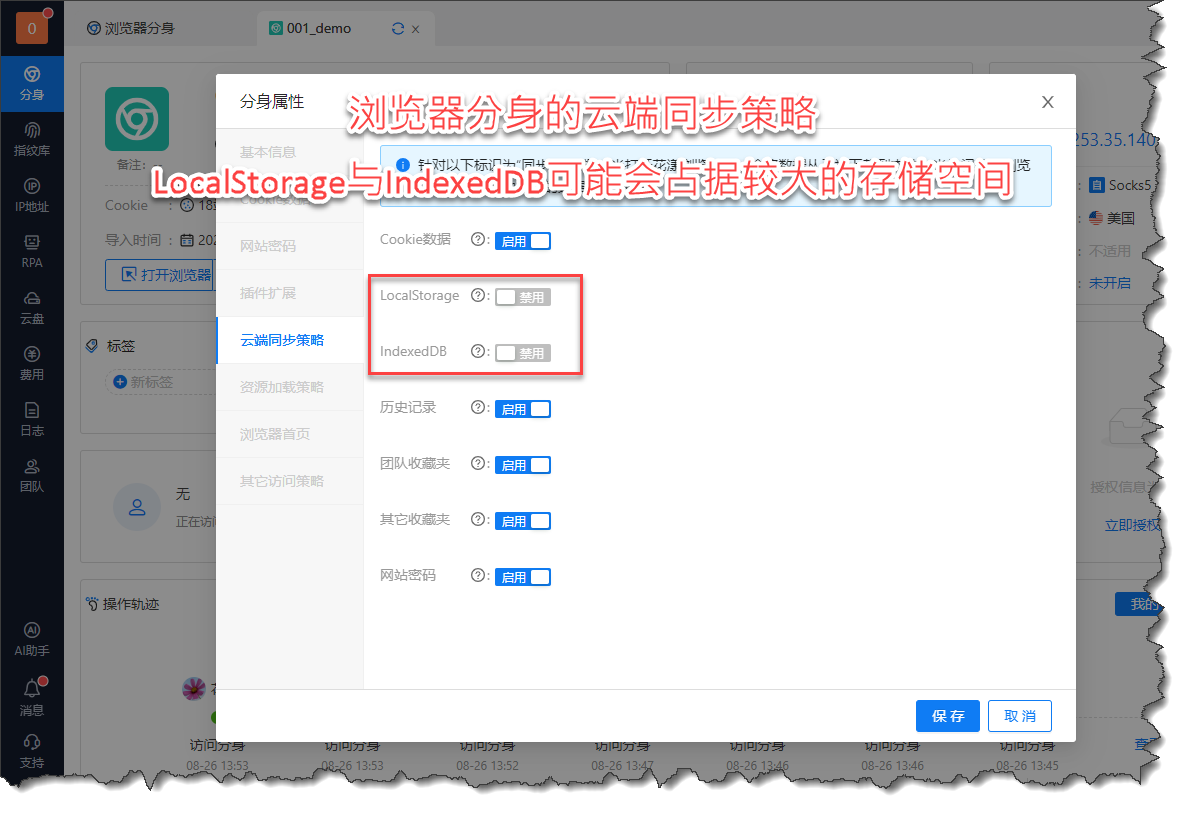Close the 分身属性 dialog
Screen dimensions: 1187x813
(x=1048, y=101)
